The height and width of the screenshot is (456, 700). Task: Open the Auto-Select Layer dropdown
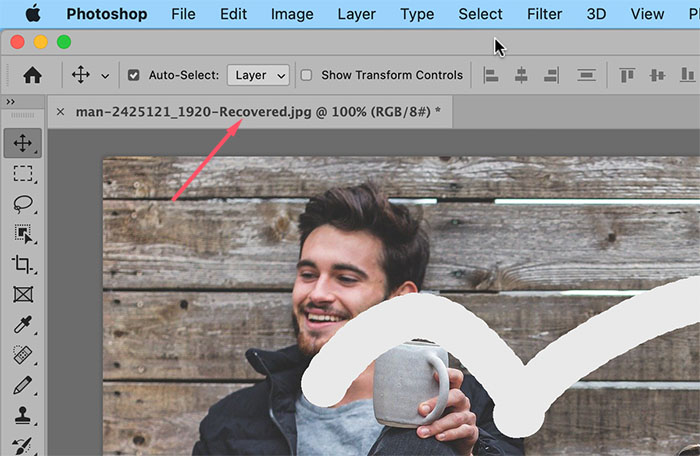[258, 75]
